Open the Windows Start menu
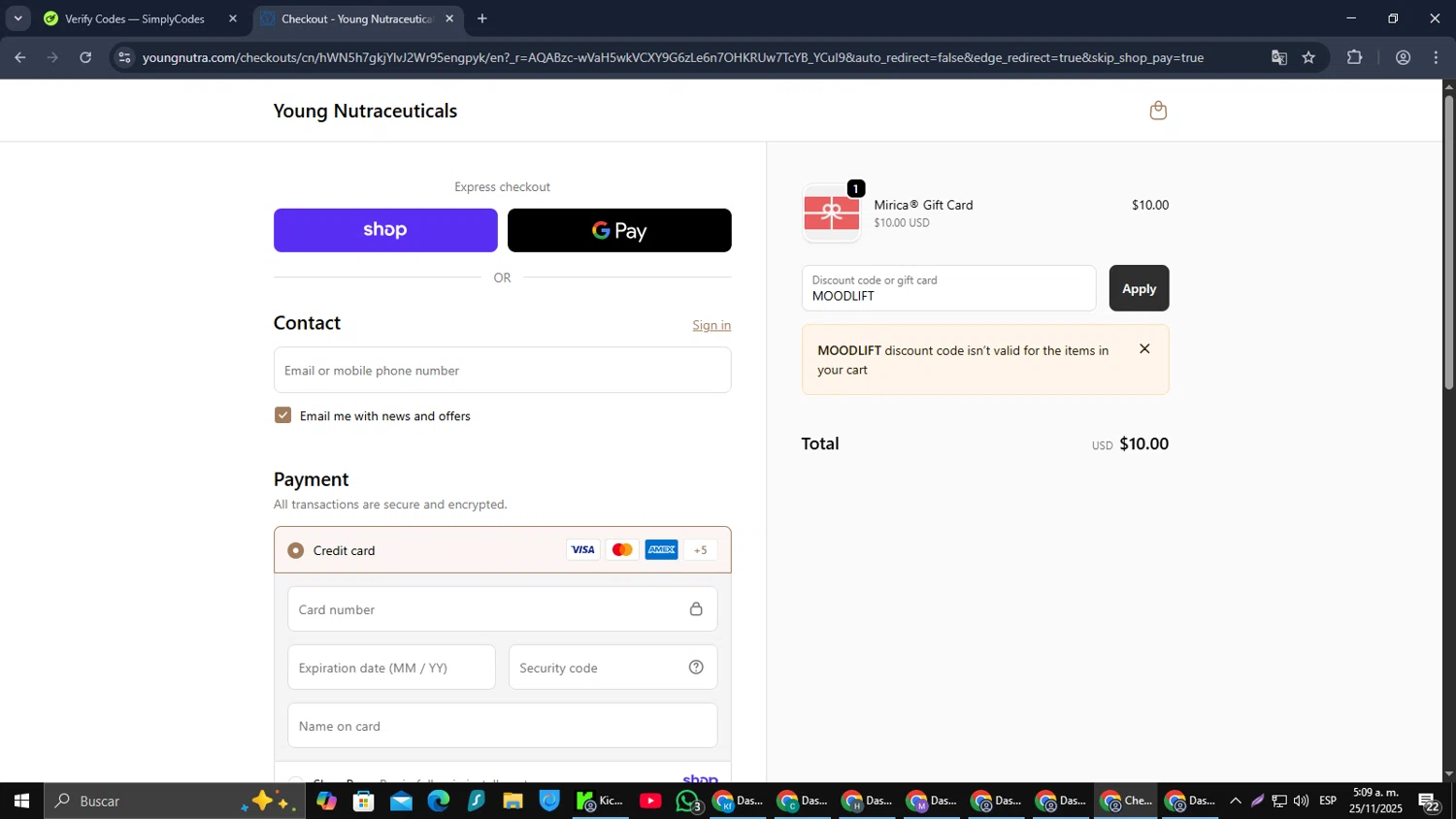The width and height of the screenshot is (1456, 819). click(x=21, y=801)
